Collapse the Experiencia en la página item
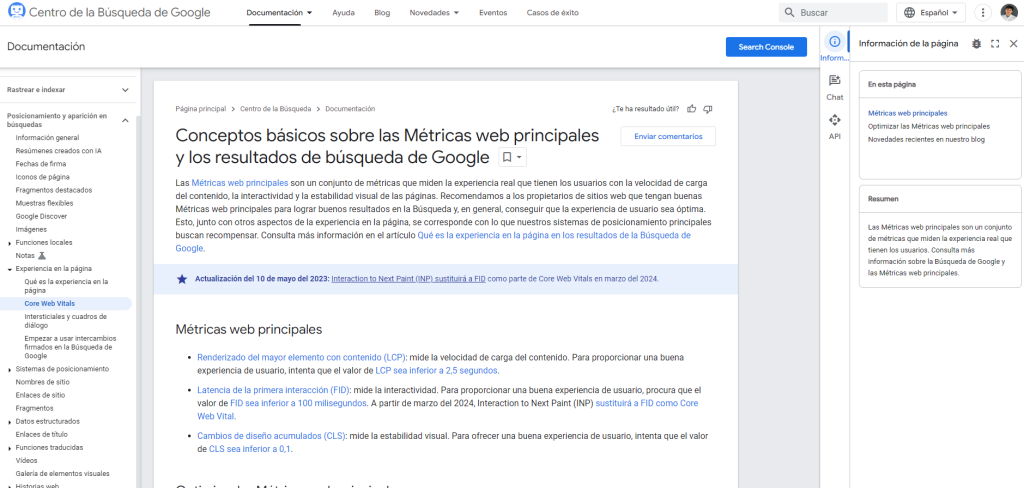Viewport: 1024px width, 488px height. click(x=10, y=268)
